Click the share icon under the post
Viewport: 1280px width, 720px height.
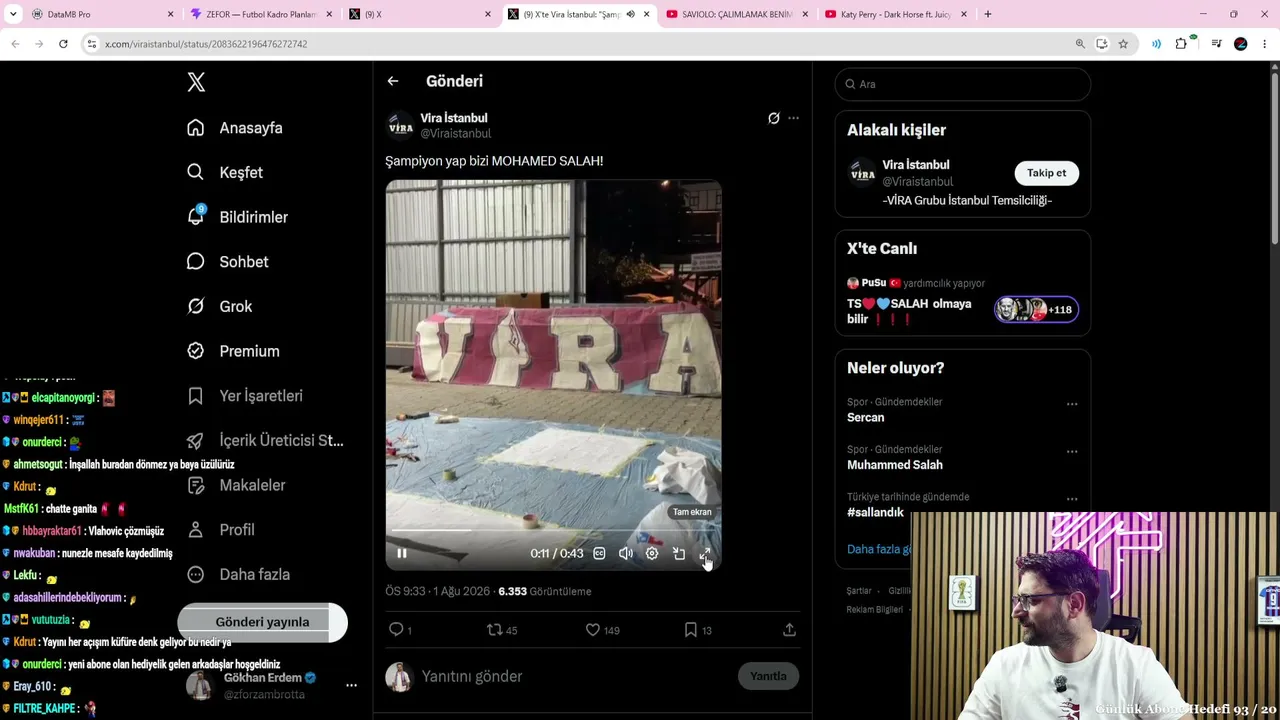tap(789, 630)
